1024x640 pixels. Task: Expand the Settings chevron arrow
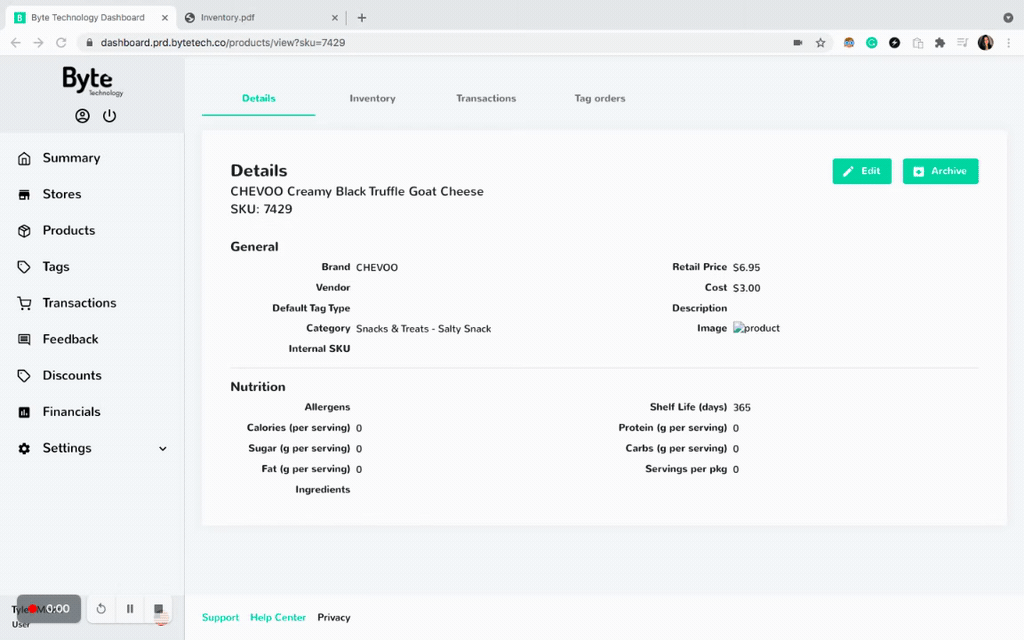coord(163,449)
